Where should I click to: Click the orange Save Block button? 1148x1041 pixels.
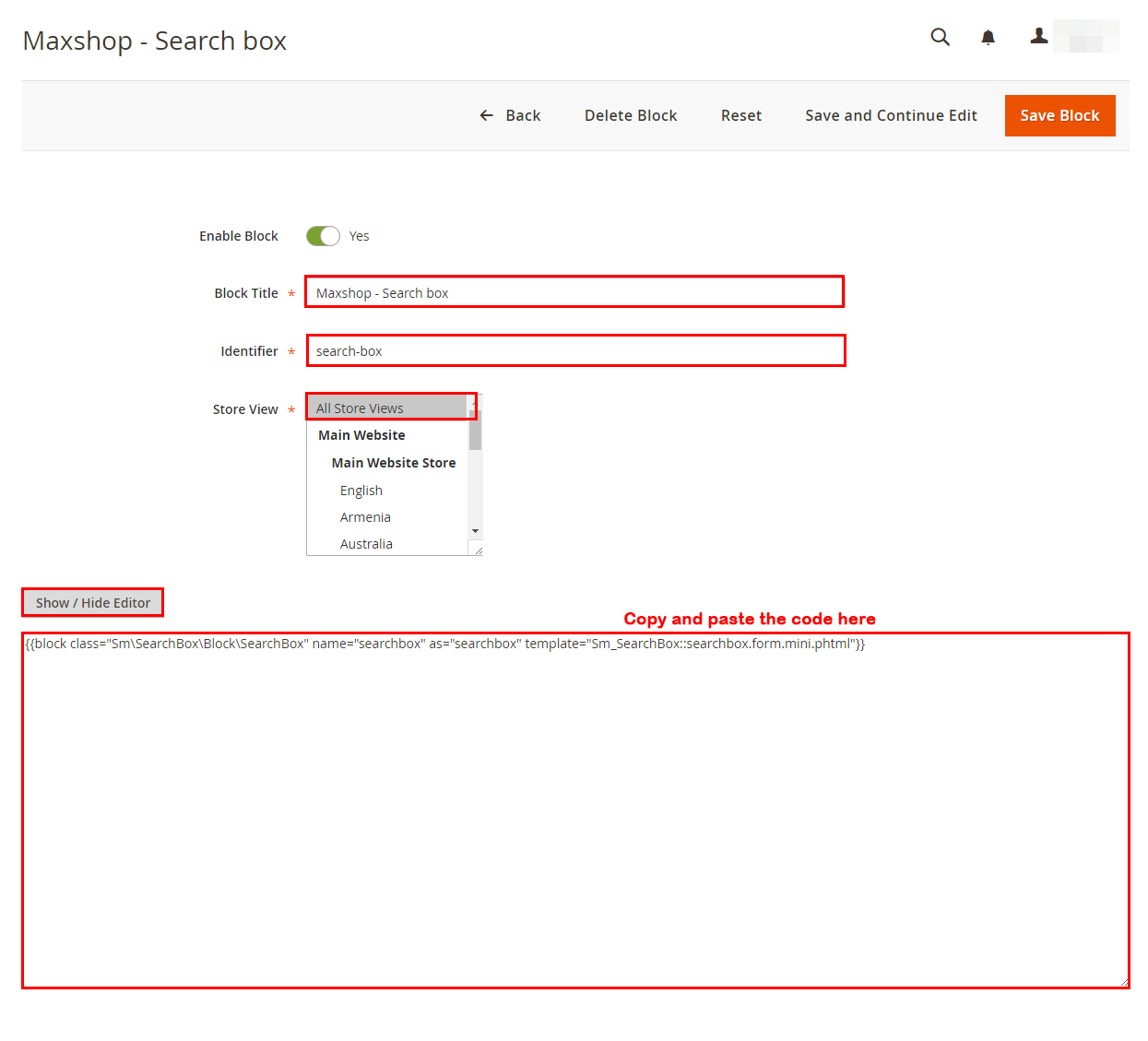(x=1059, y=115)
